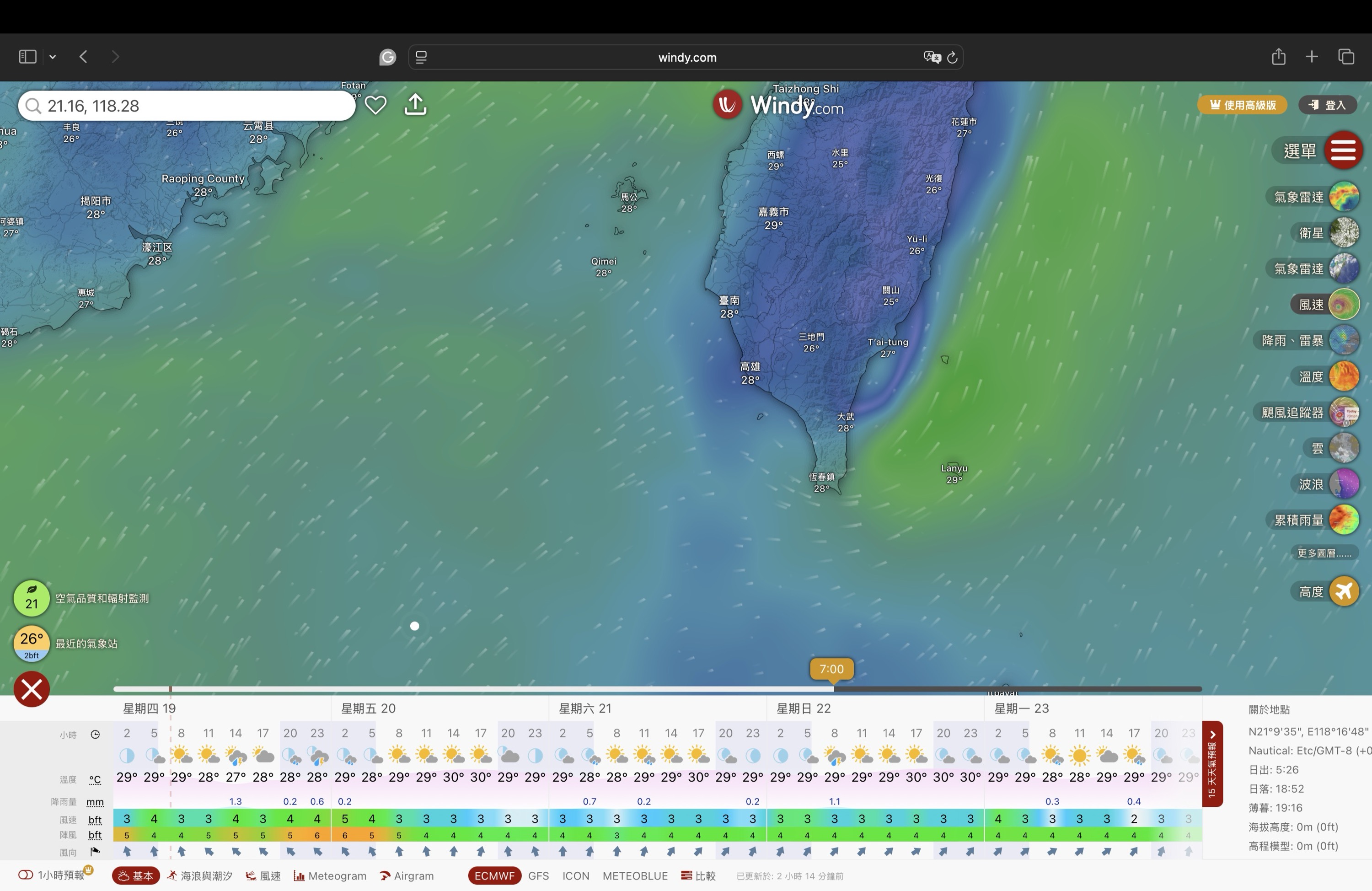The width and height of the screenshot is (1372, 891).
Task: Expand 更多圖層 more layers
Action: coord(1324,553)
